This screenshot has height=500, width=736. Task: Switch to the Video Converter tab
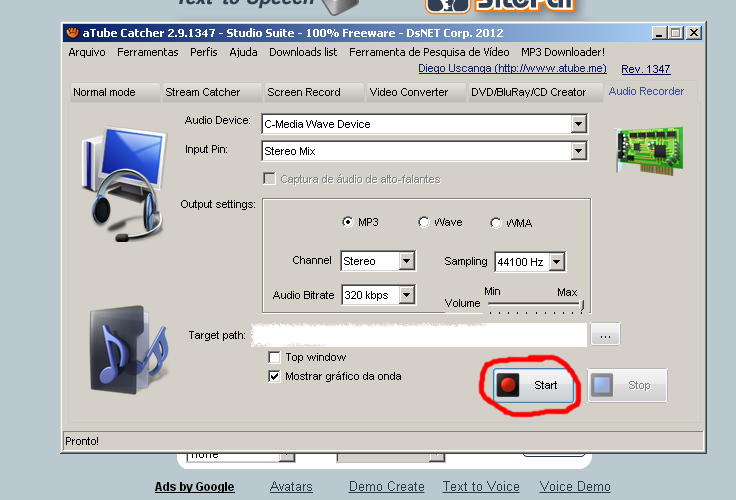point(416,92)
